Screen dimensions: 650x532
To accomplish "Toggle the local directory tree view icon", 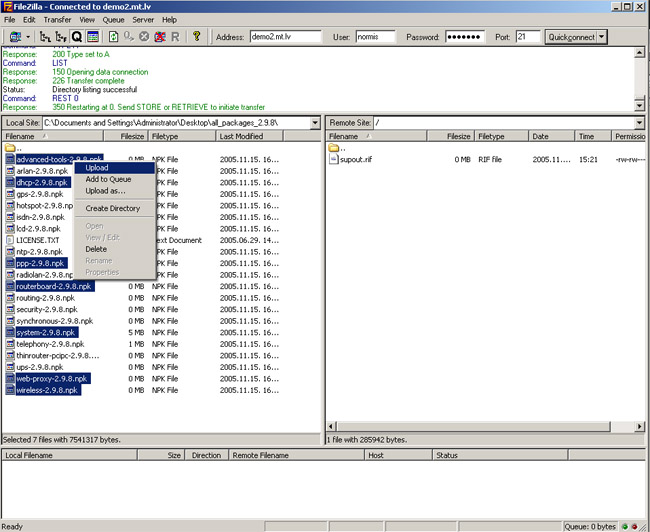I will tap(44, 37).
